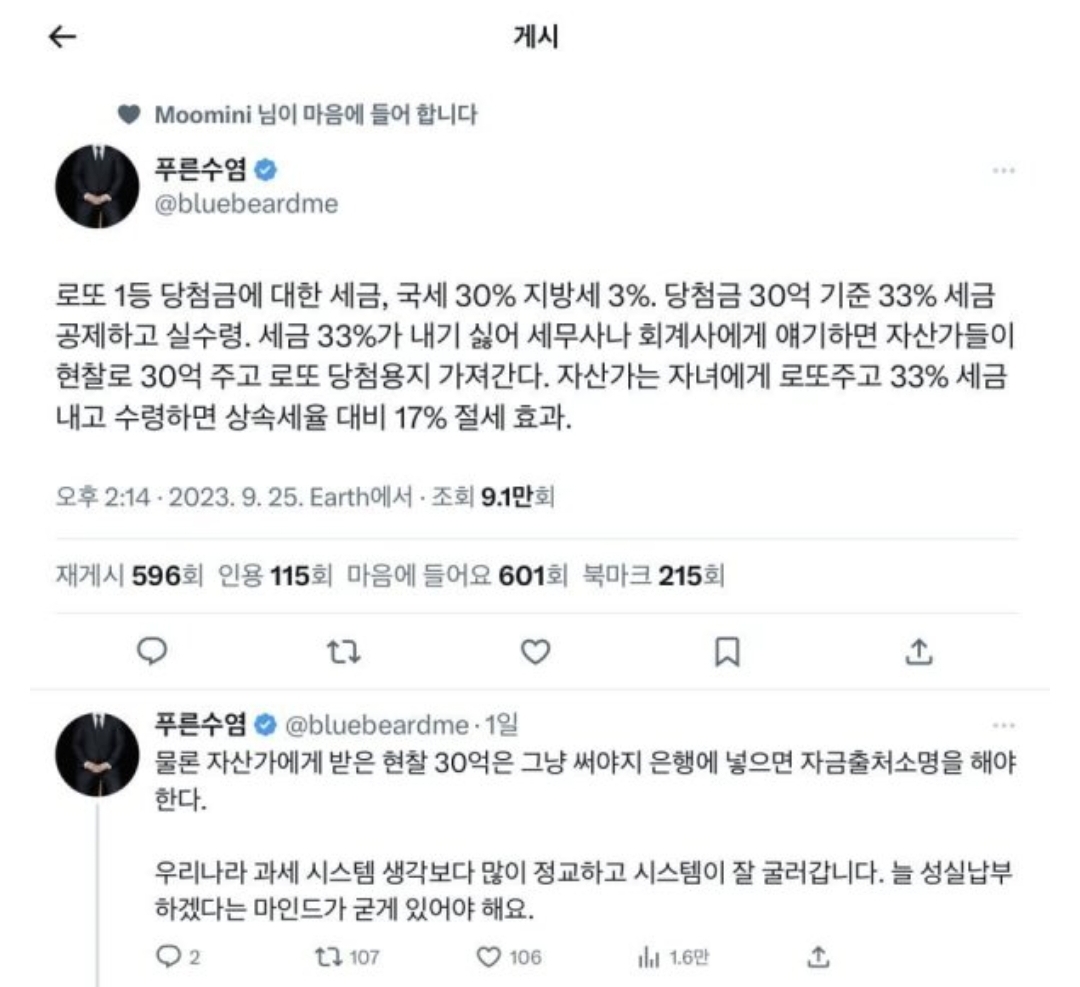View the 재게시 596회 reposts list

pyautogui.click(x=129, y=576)
